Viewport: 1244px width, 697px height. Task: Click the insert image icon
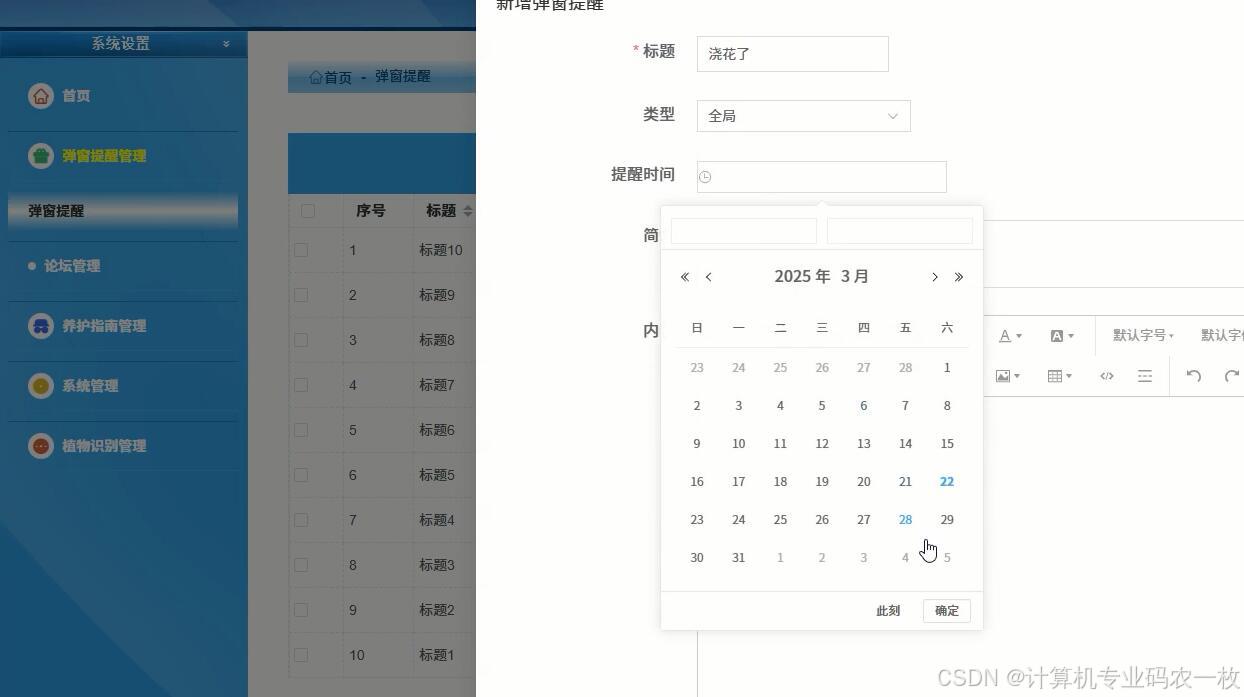pos(1008,376)
